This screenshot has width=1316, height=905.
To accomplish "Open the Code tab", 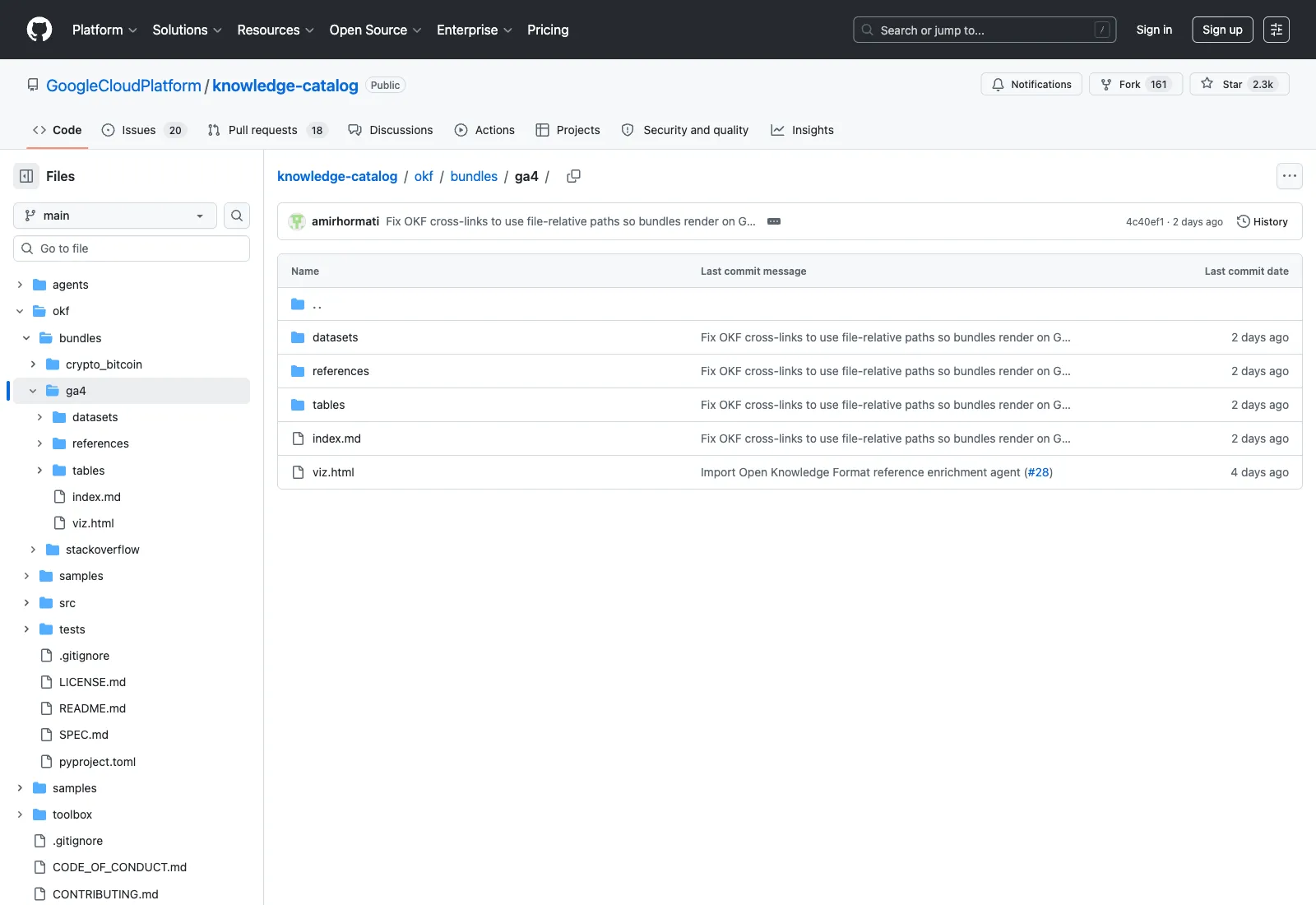I will pos(58,130).
